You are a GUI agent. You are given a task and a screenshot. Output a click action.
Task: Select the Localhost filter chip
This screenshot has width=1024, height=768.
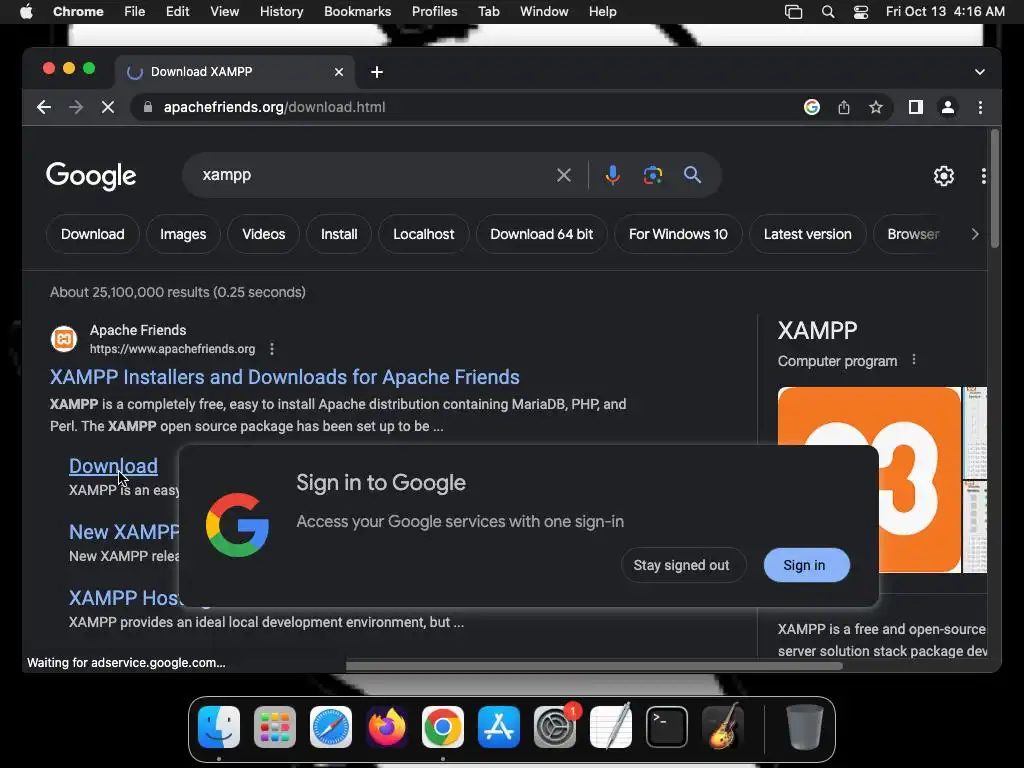(x=424, y=234)
